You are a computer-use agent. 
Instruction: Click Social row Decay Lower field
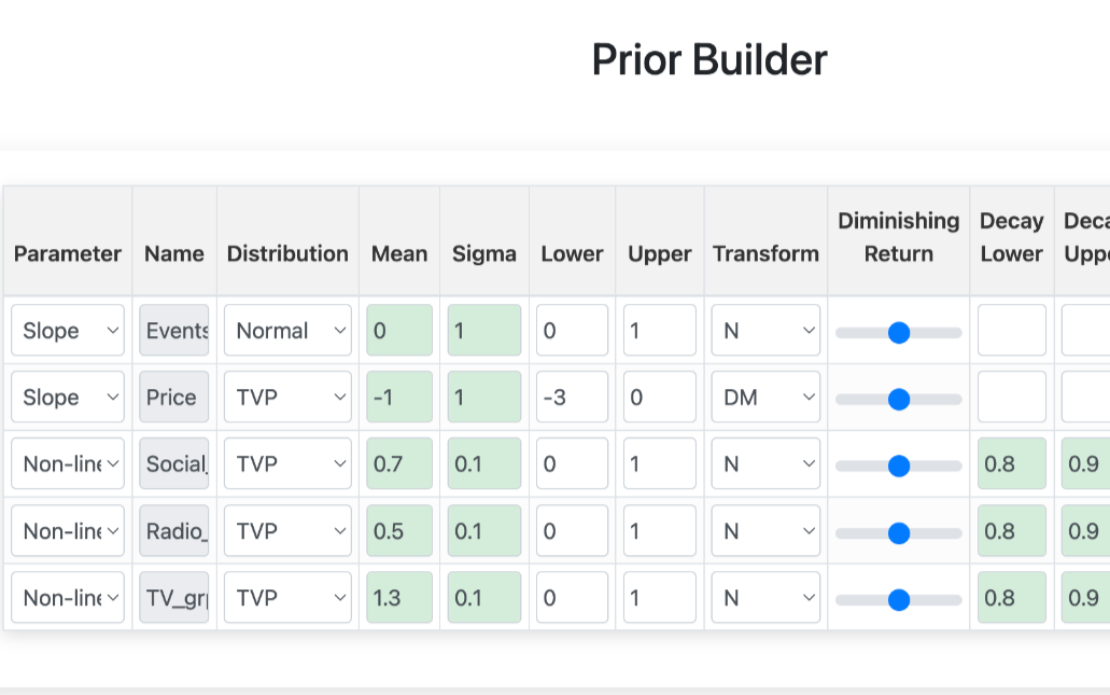(x=1011, y=464)
